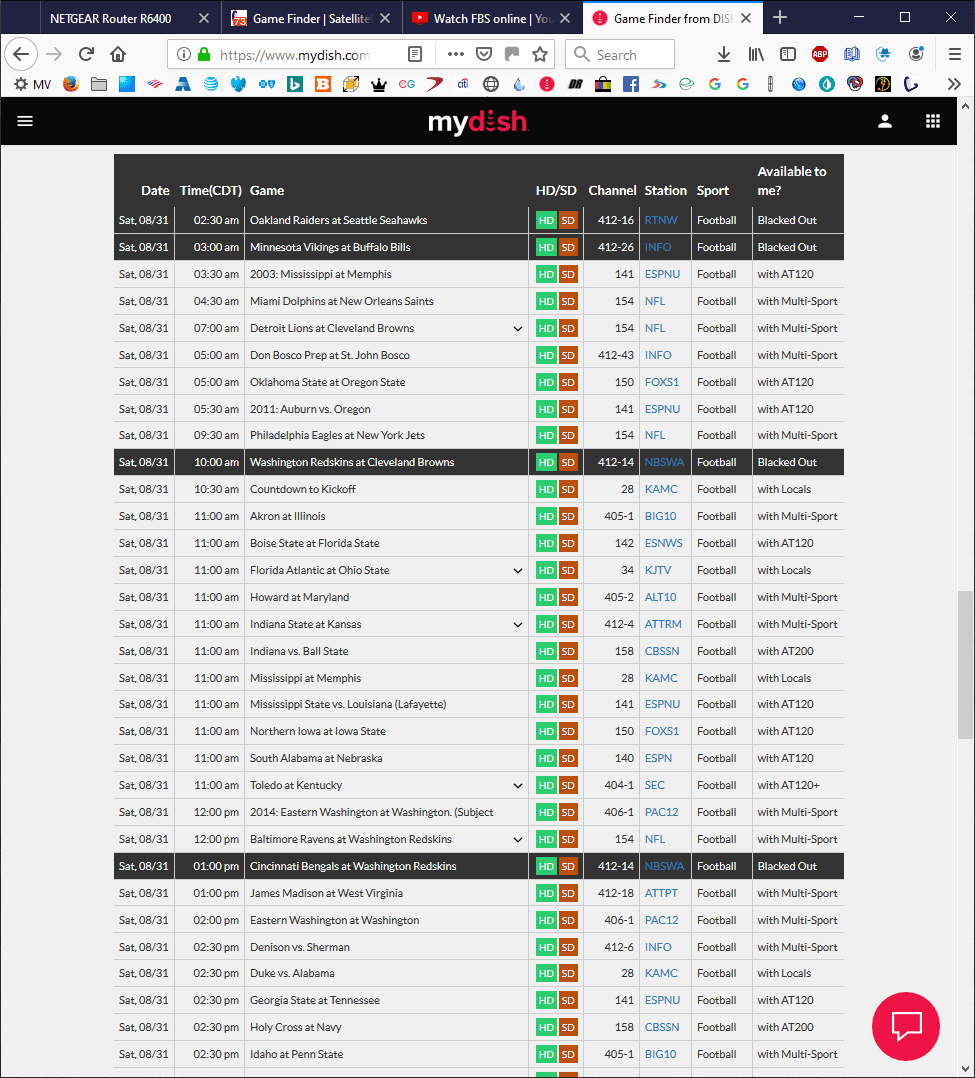This screenshot has height=1078, width=975.
Task: Open a new browser tab
Action: click(x=780, y=18)
